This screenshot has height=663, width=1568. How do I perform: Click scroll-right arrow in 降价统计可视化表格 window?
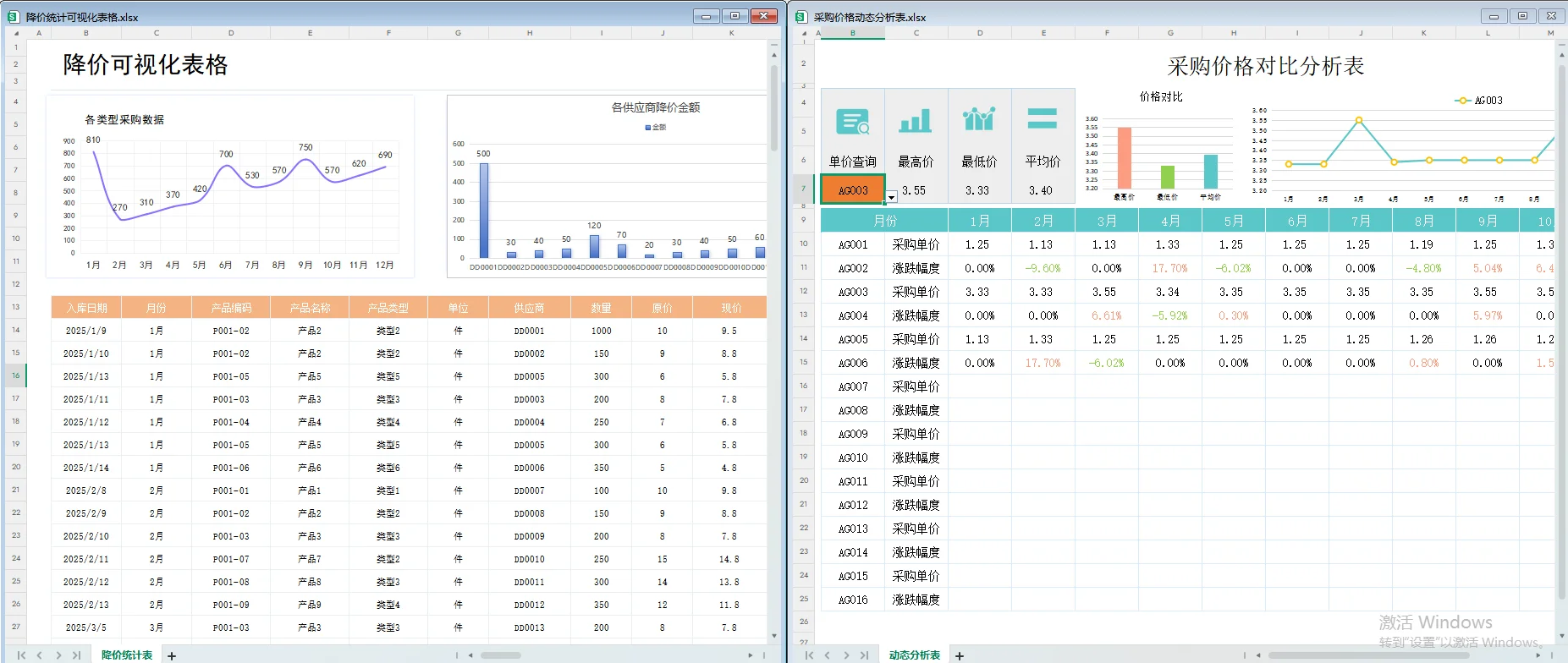coord(750,655)
